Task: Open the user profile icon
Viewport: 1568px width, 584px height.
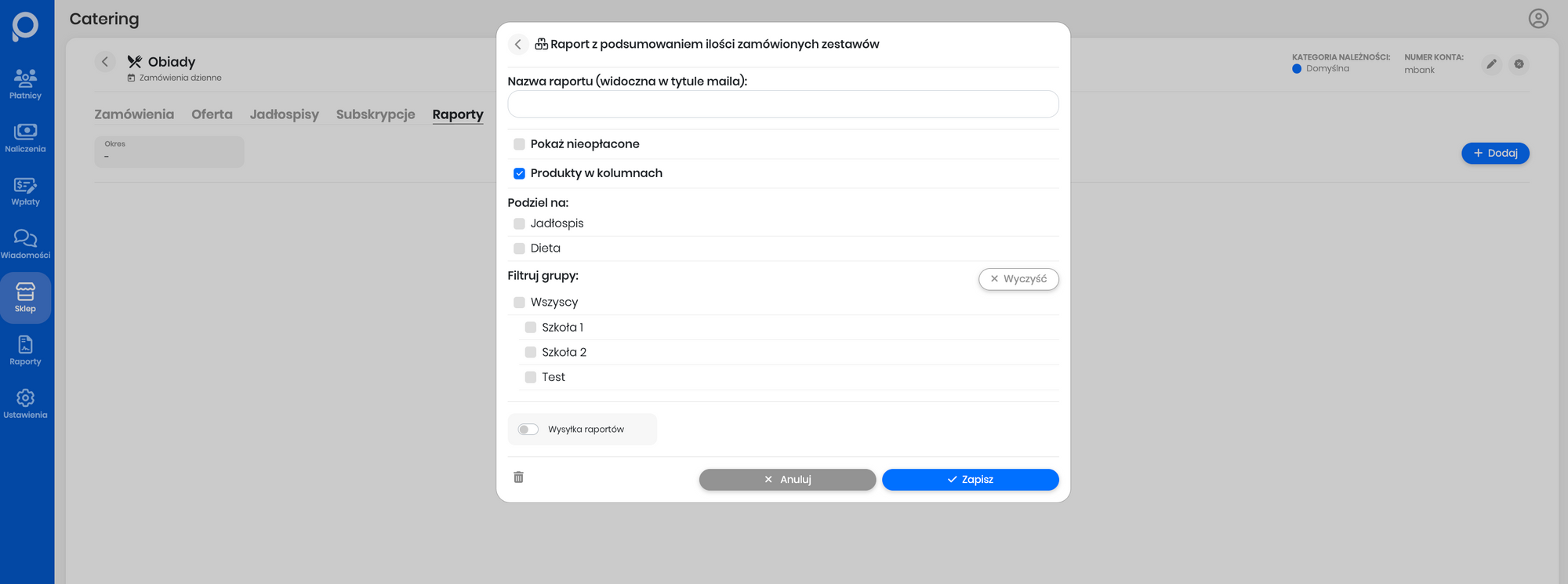Action: (1538, 19)
